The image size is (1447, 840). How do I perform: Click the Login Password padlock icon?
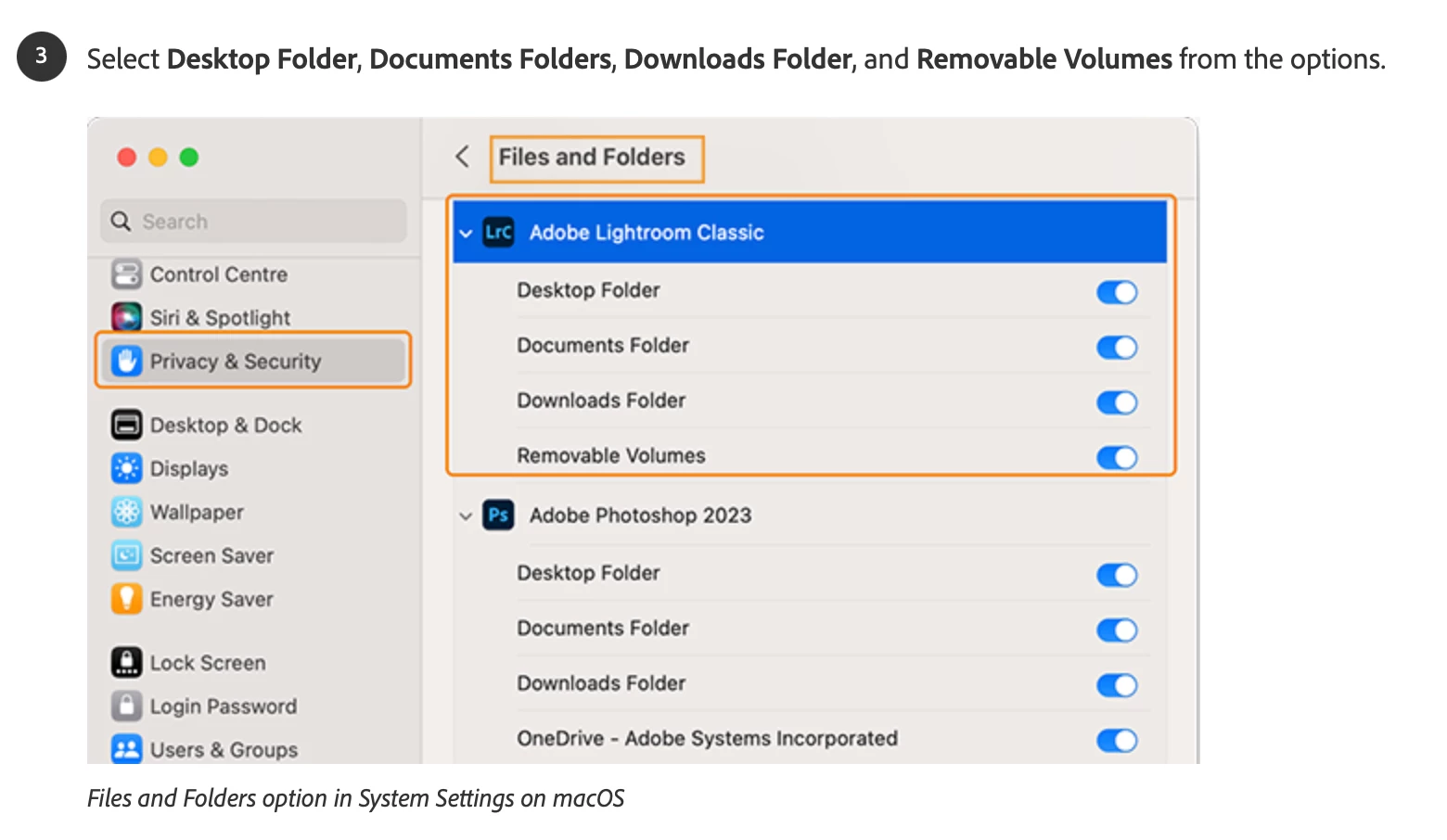coord(126,706)
